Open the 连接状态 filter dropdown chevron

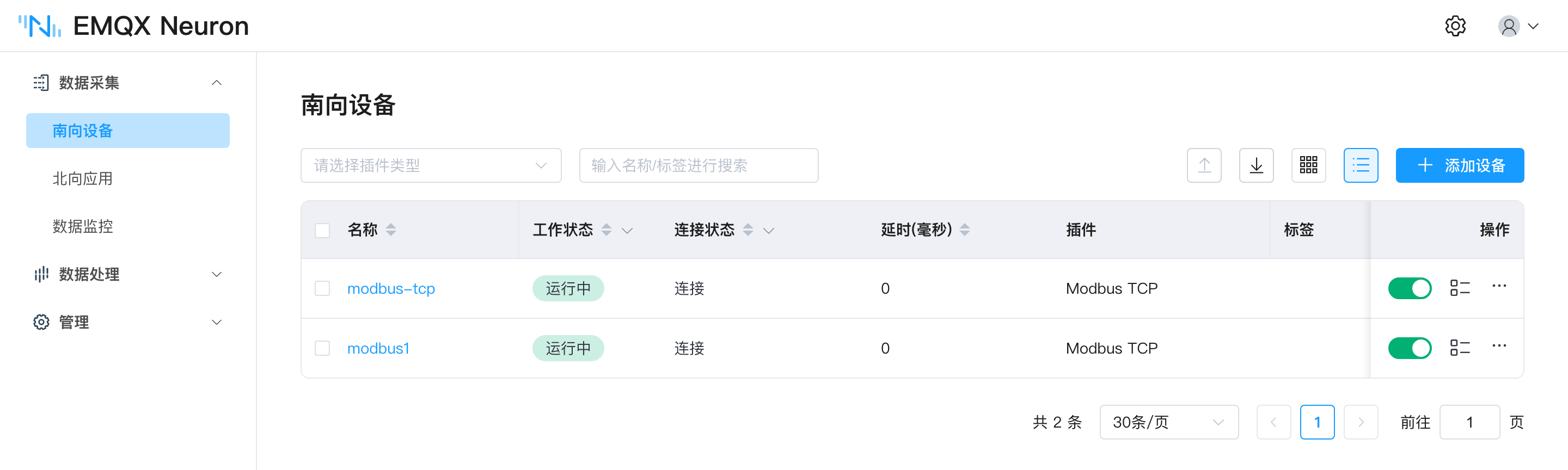tap(769, 231)
